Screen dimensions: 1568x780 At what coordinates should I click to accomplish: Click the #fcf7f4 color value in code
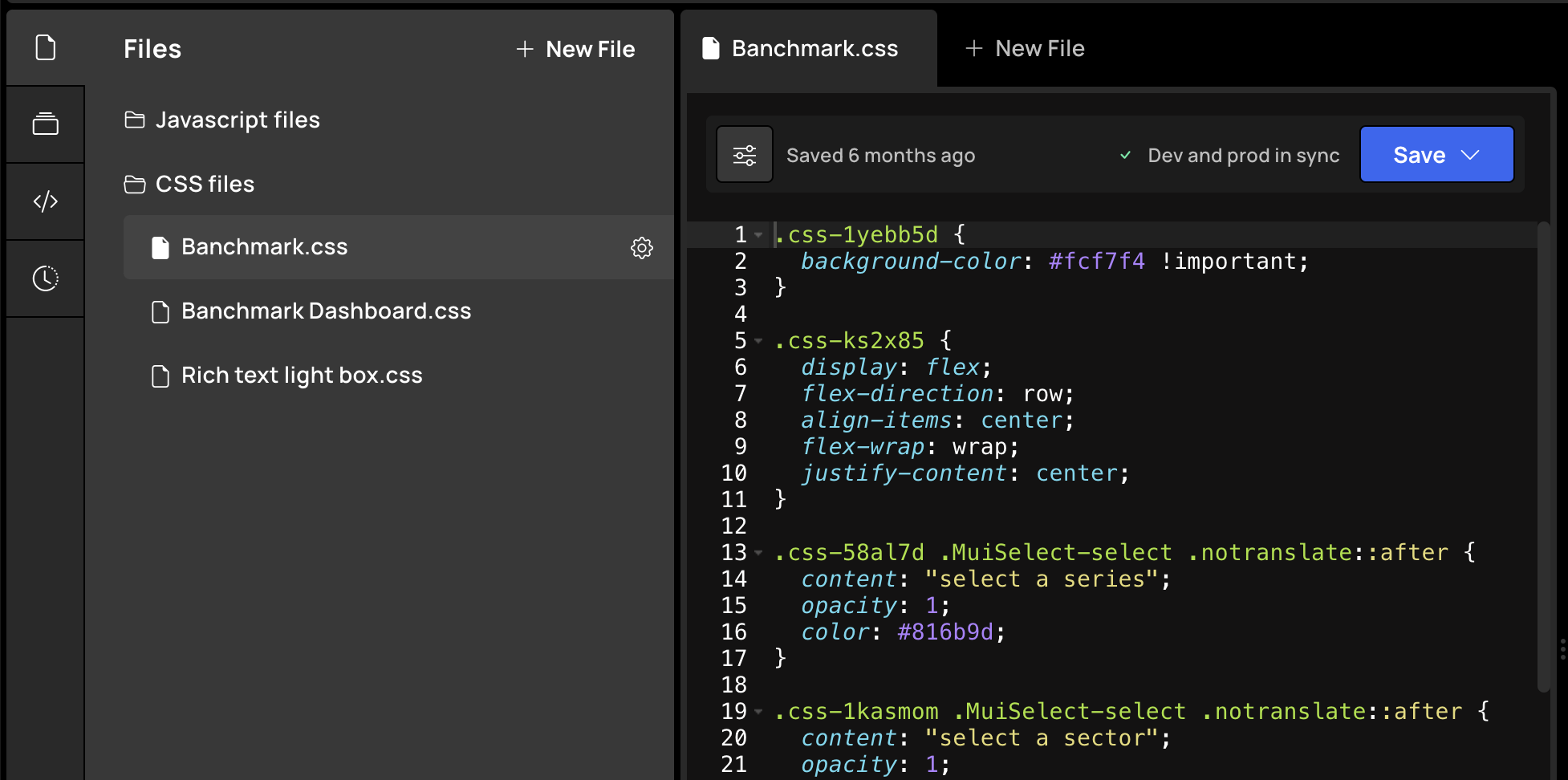click(x=1096, y=261)
